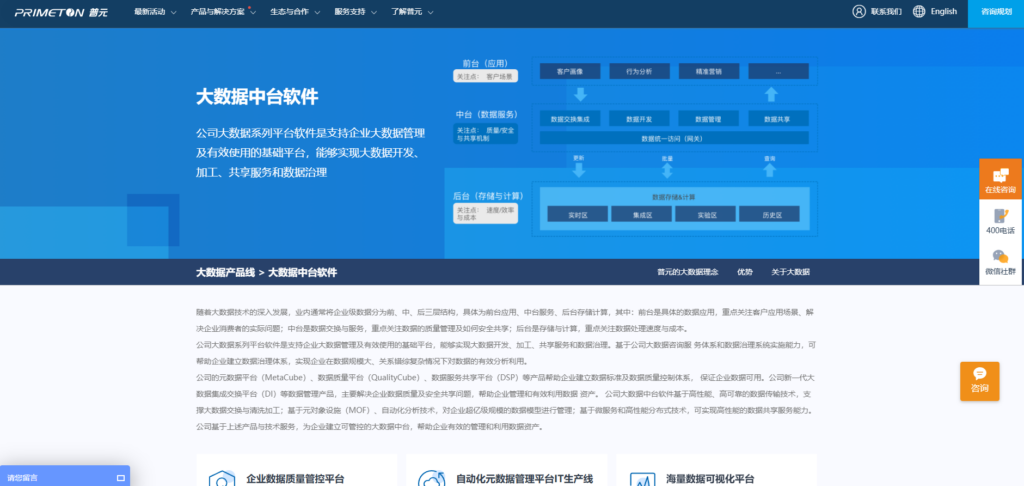This screenshot has width=1024, height=486.
Task: Open the 了解普元 navigation menu
Action: (x=414, y=12)
